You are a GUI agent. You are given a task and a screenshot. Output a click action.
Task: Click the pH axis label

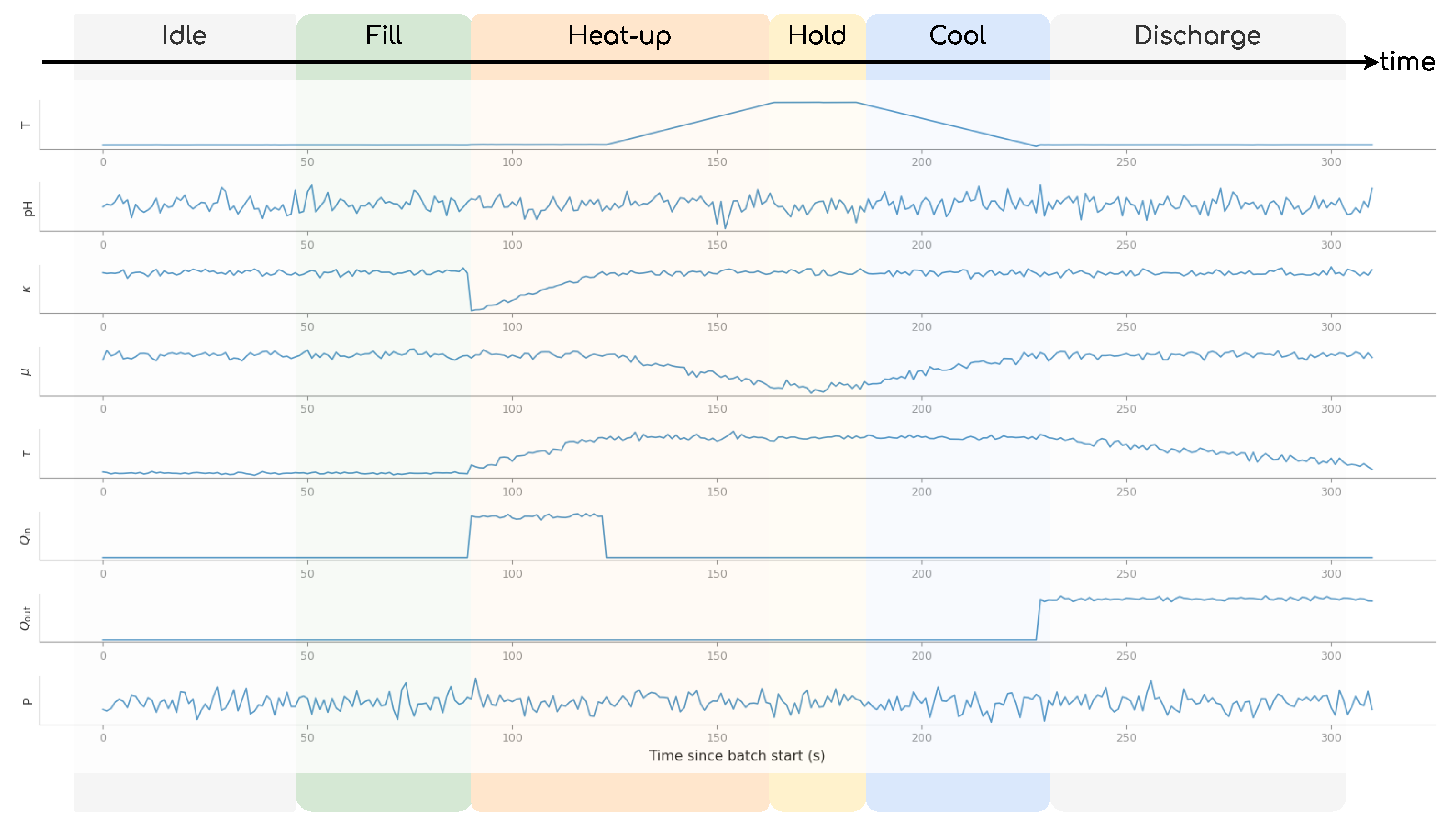pos(27,209)
